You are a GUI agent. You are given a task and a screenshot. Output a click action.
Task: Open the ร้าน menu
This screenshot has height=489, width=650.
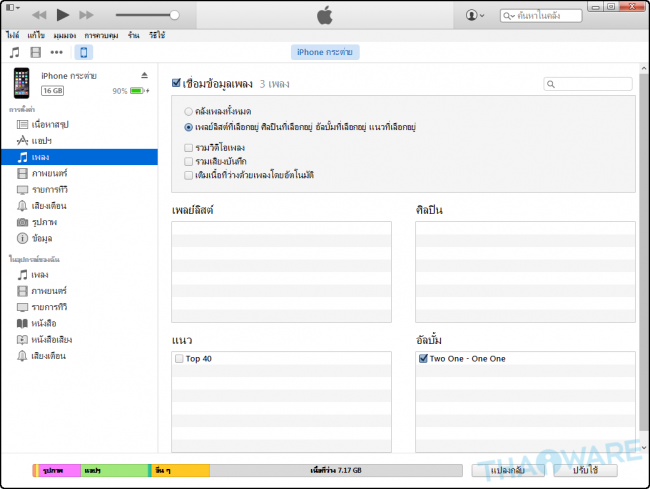pos(133,35)
